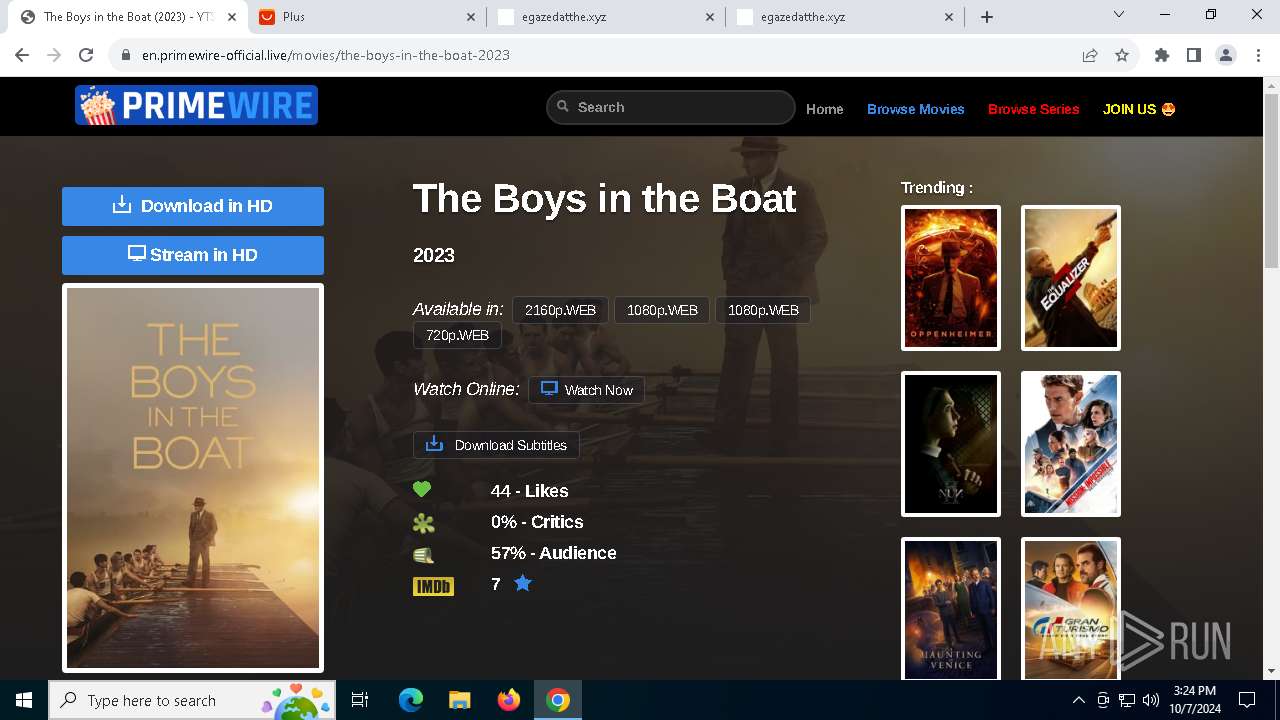Open Browse Movies link
Image resolution: width=1280 pixels, height=720 pixels.
point(916,109)
